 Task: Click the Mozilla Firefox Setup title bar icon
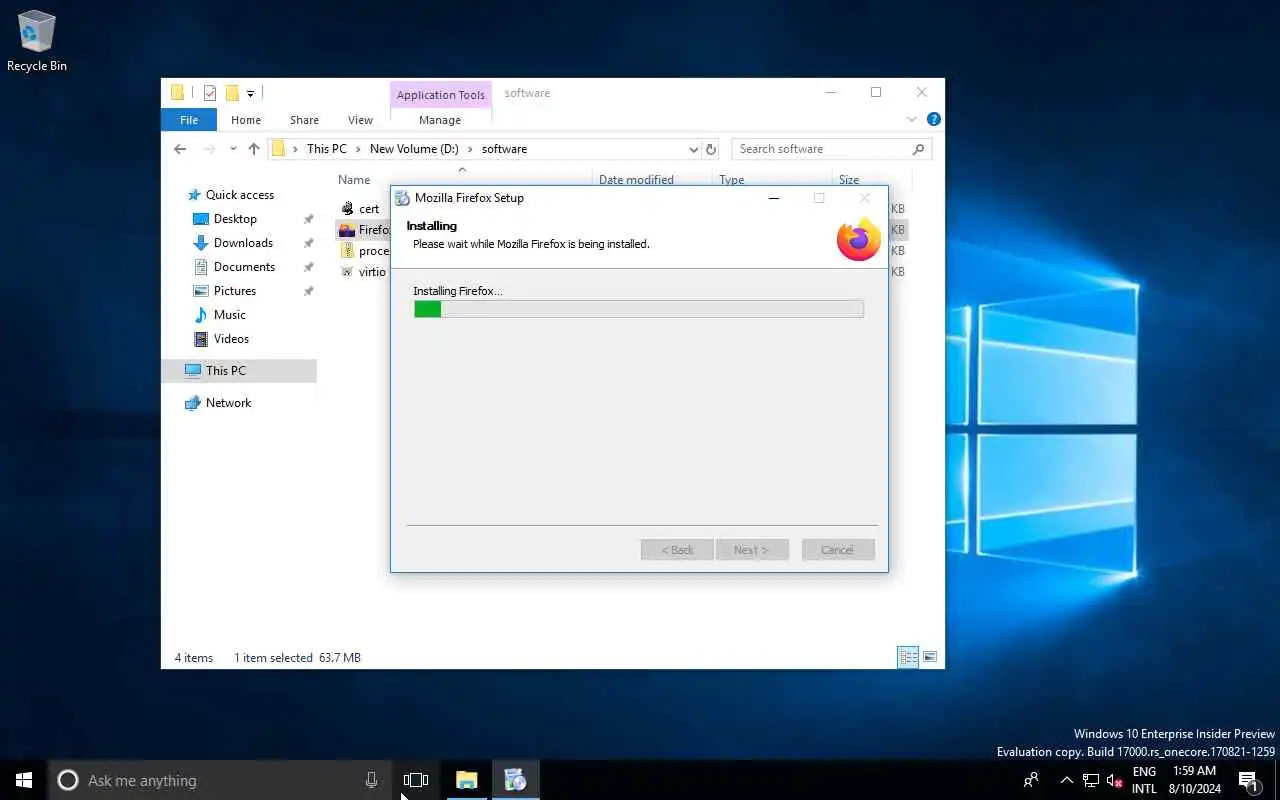pos(402,198)
